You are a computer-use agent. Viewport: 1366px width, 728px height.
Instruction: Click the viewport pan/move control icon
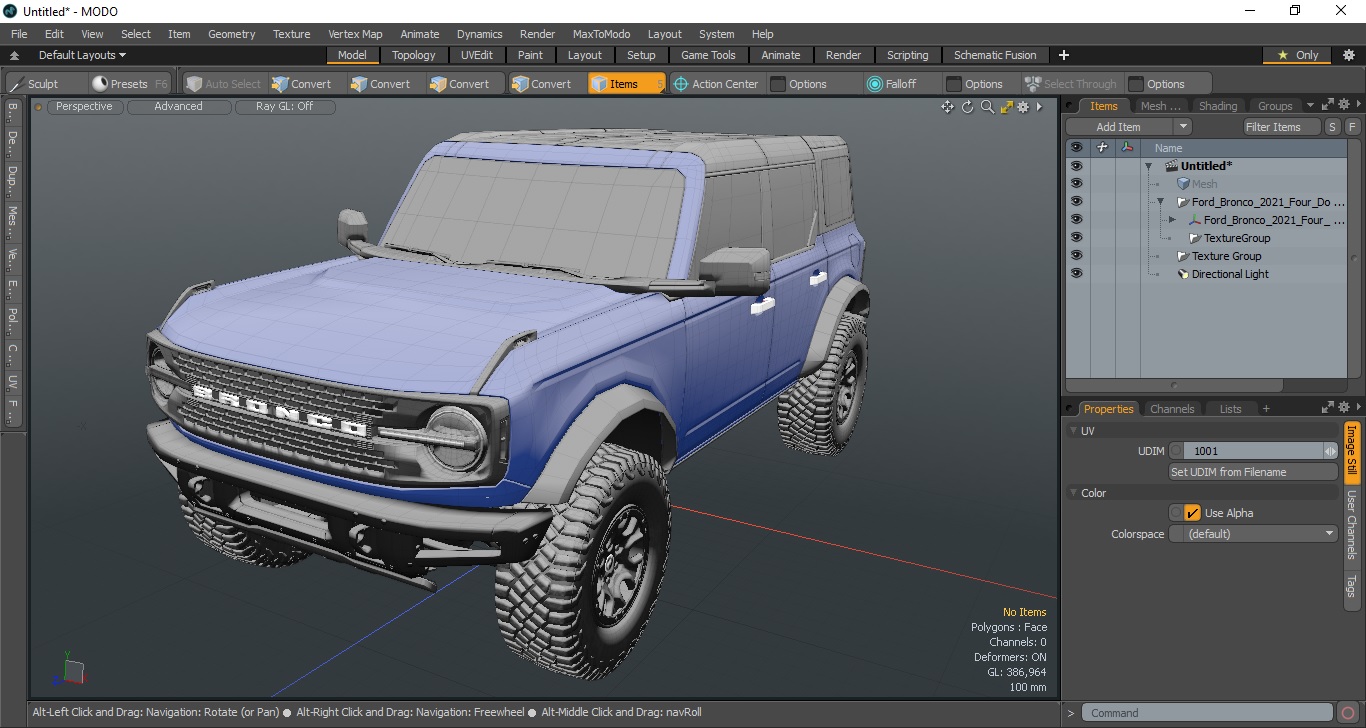947,107
